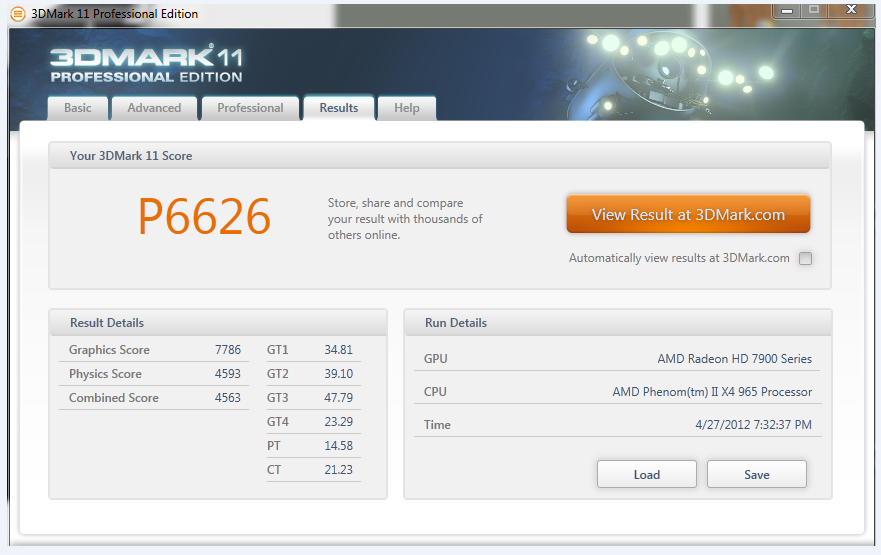Select the Graphics Score value 7786

coord(228,350)
